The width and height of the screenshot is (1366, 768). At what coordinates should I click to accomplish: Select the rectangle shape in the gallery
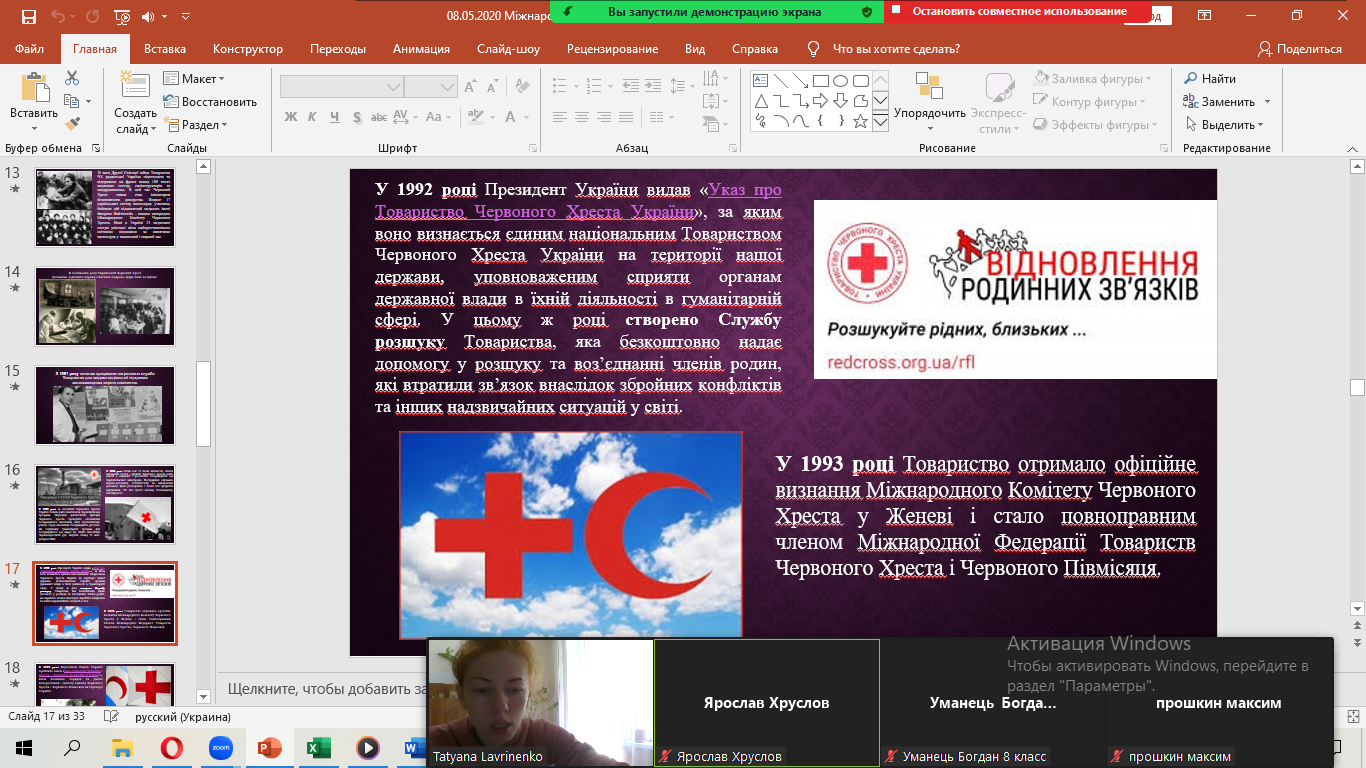point(820,81)
